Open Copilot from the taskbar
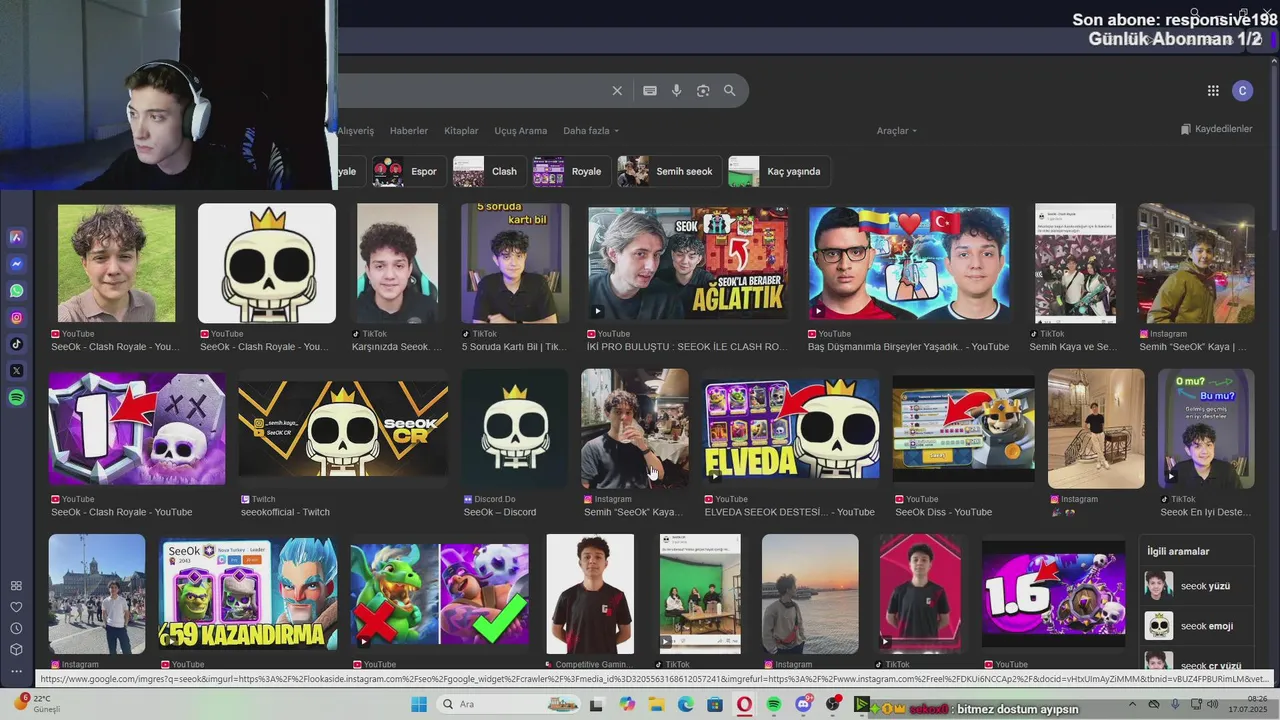The image size is (1280, 720). click(627, 704)
